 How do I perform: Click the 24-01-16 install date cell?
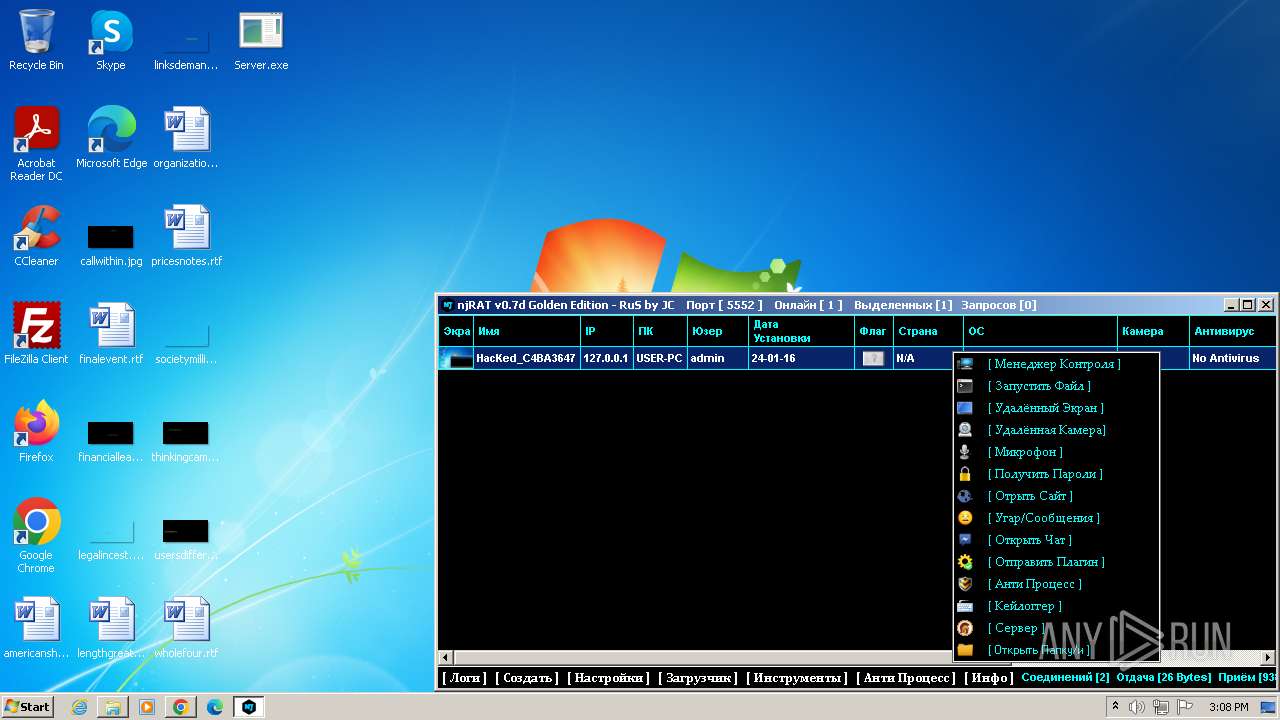(801, 358)
